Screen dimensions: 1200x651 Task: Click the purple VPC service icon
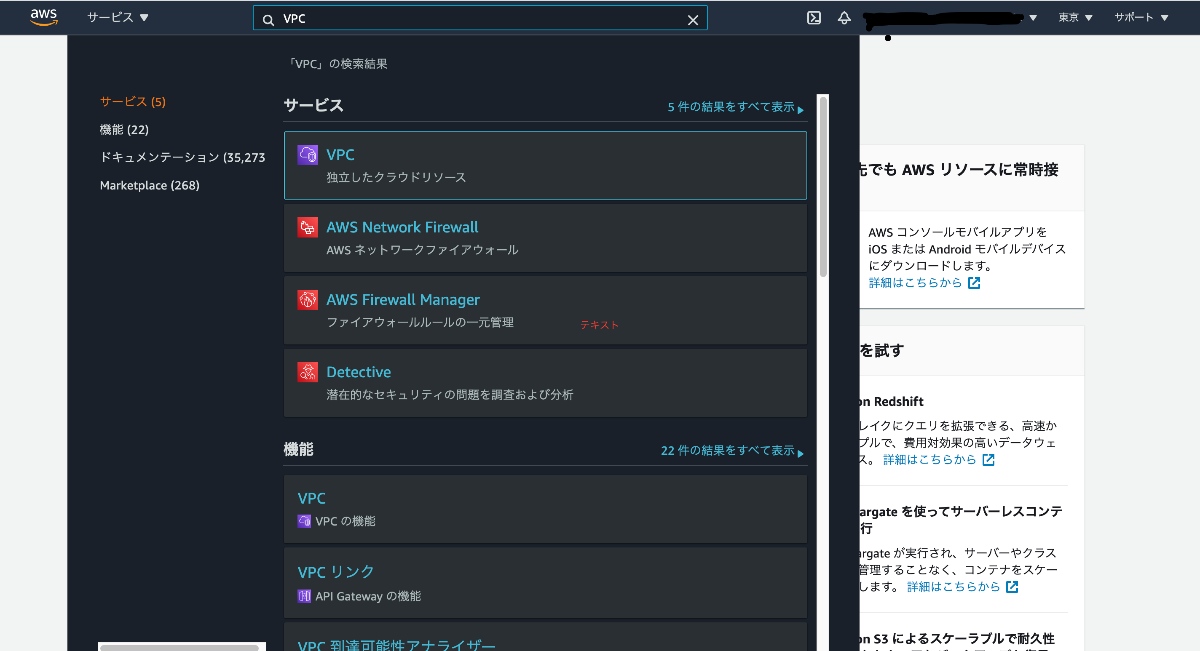pyautogui.click(x=308, y=154)
